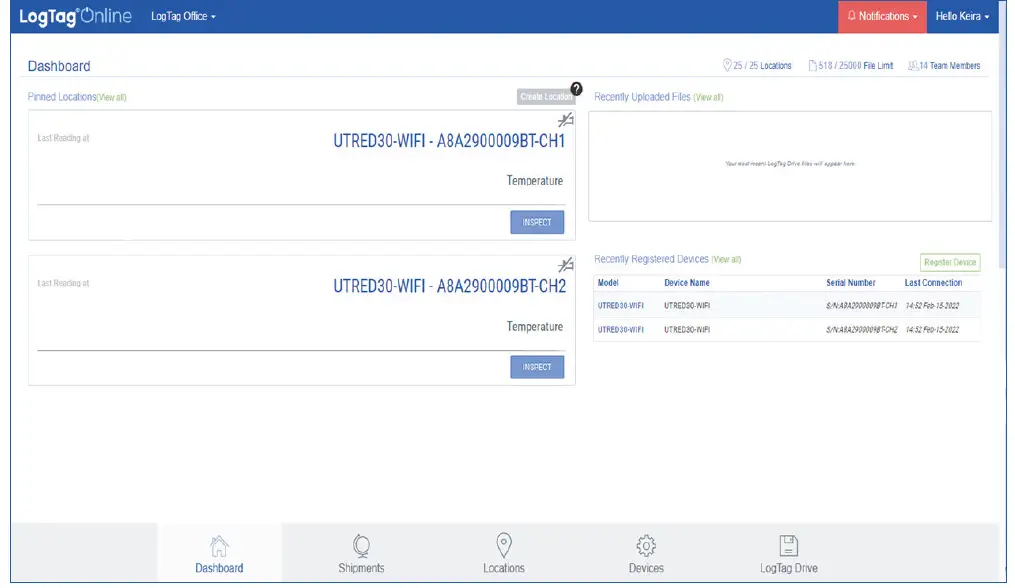1015x588 pixels.
Task: Click the 25 / 25 Locations count
Action: [x=762, y=65]
